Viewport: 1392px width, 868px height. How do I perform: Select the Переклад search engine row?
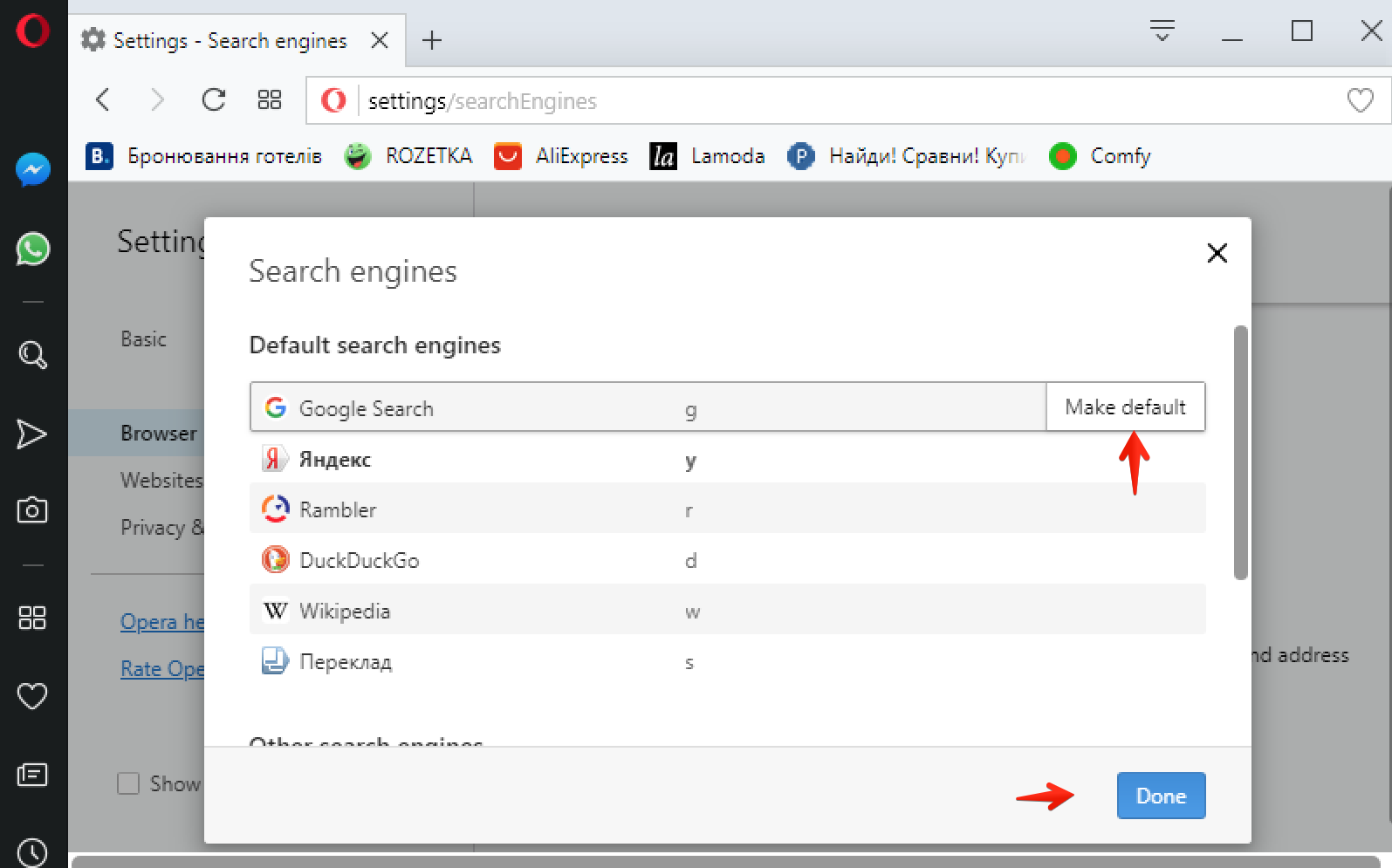click(x=728, y=661)
